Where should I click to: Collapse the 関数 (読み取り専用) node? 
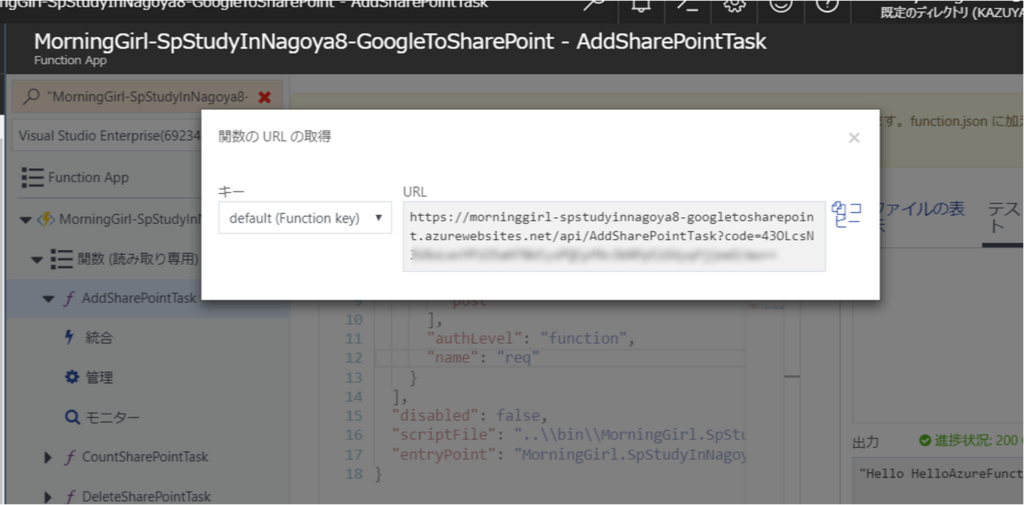click(37, 259)
